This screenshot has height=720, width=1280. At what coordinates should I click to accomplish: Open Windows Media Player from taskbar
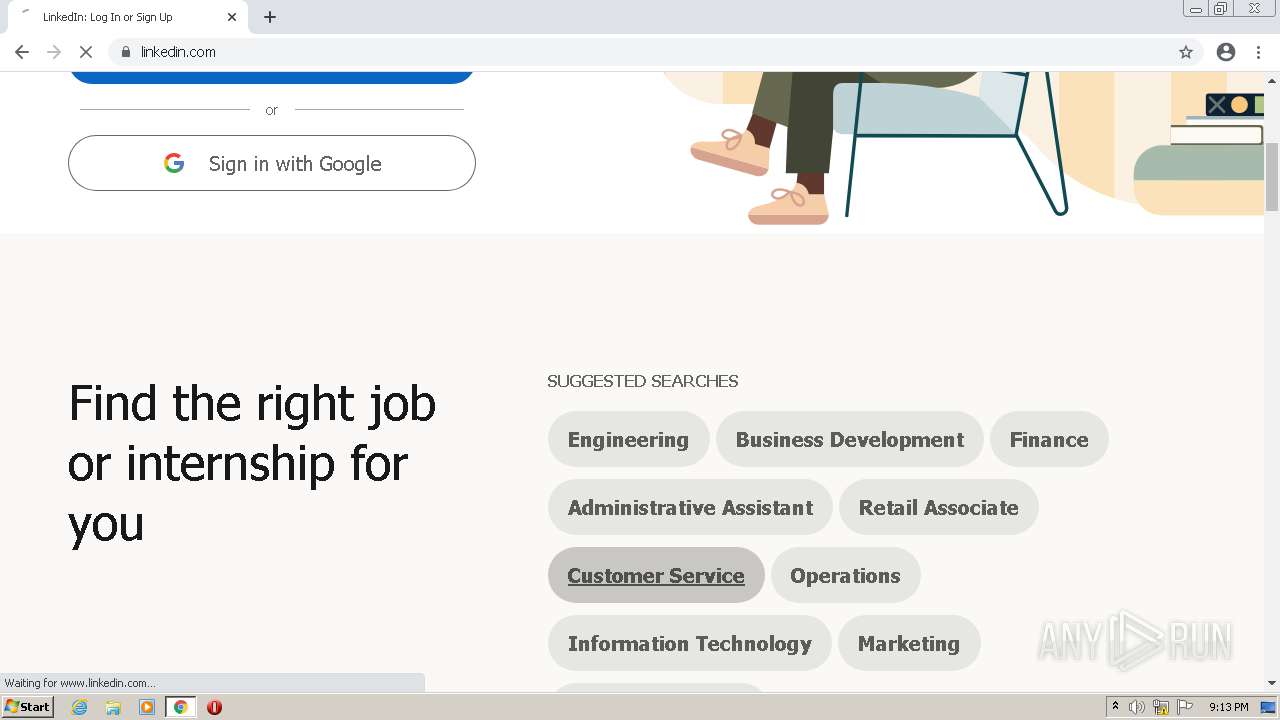147,707
